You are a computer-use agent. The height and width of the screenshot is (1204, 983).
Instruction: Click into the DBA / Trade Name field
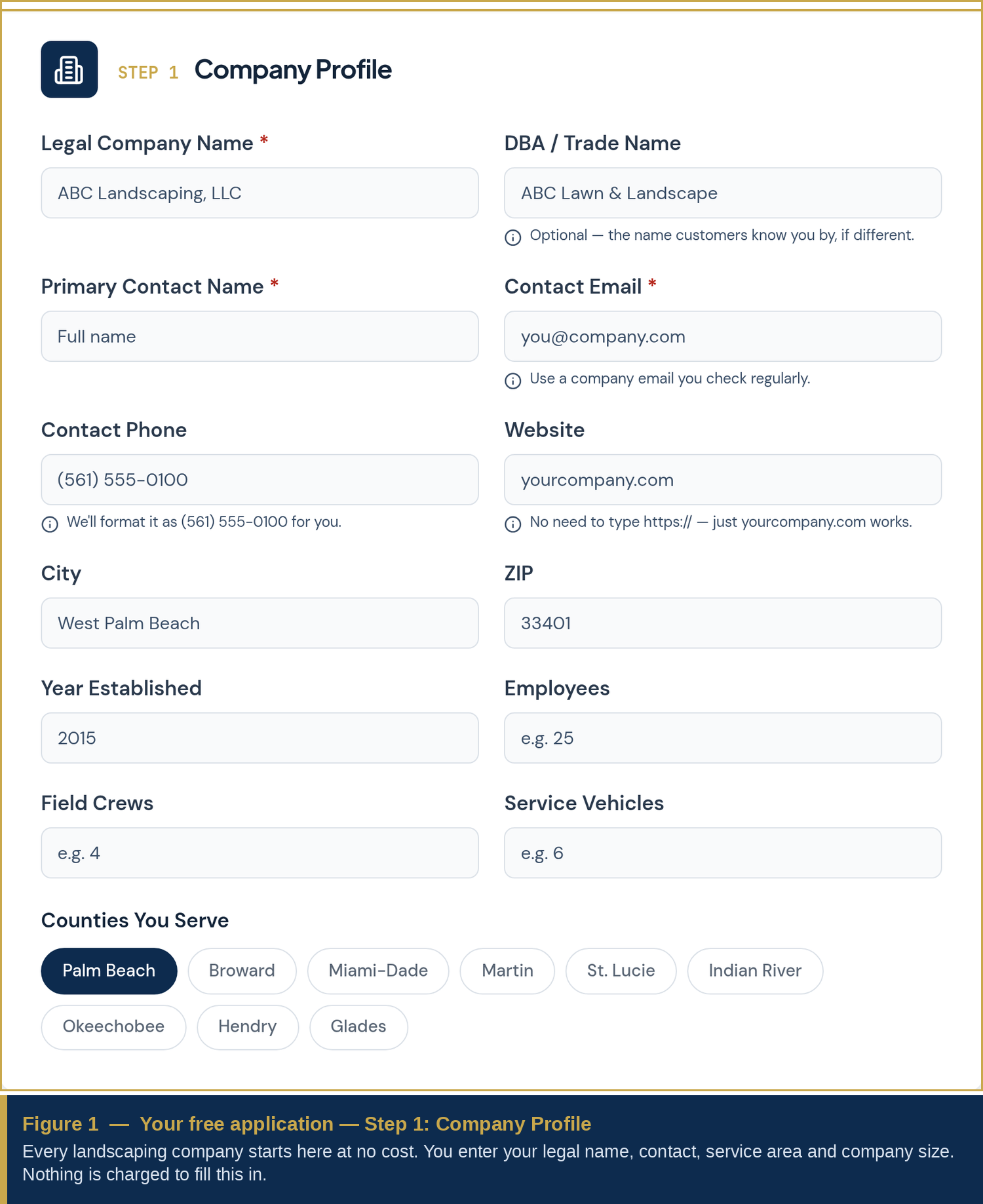pyautogui.click(x=723, y=193)
